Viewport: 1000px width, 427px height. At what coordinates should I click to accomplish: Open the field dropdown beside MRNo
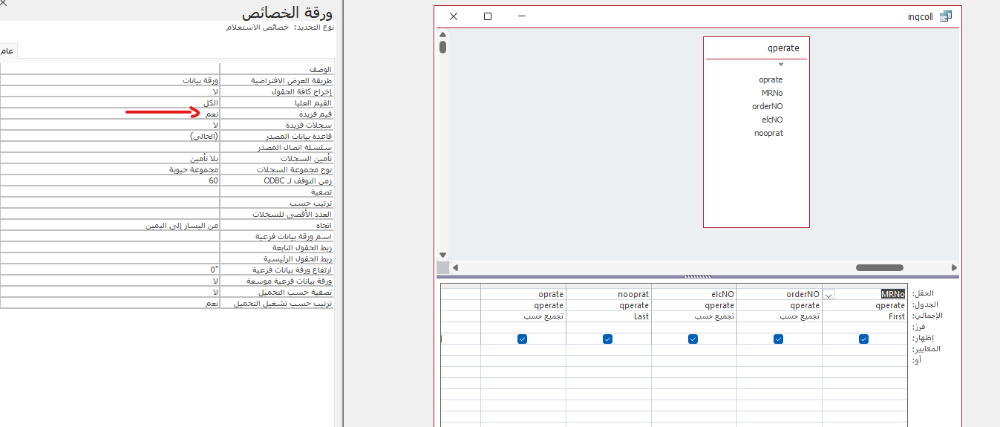tap(828, 294)
